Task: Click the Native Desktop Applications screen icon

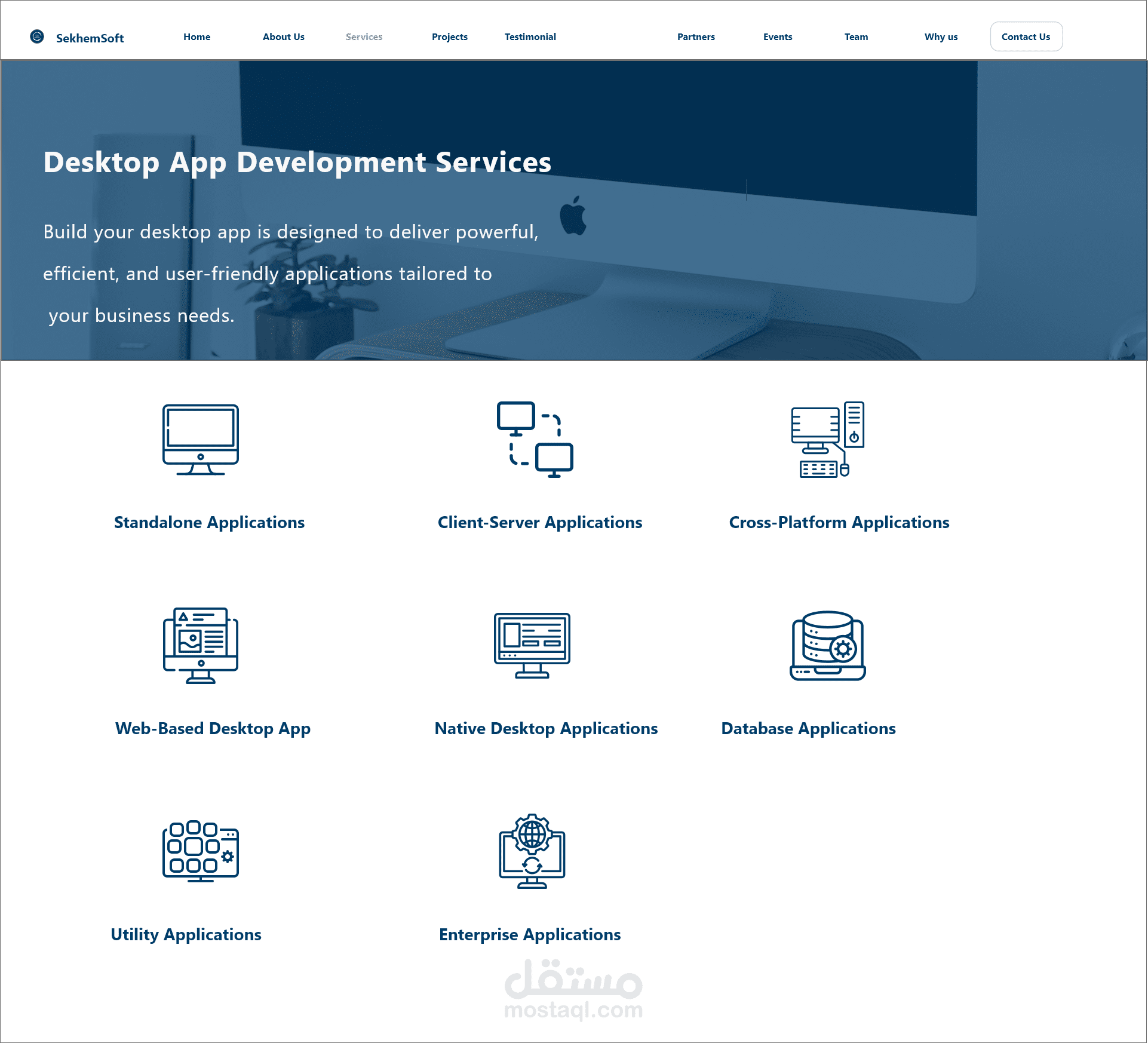Action: (532, 646)
